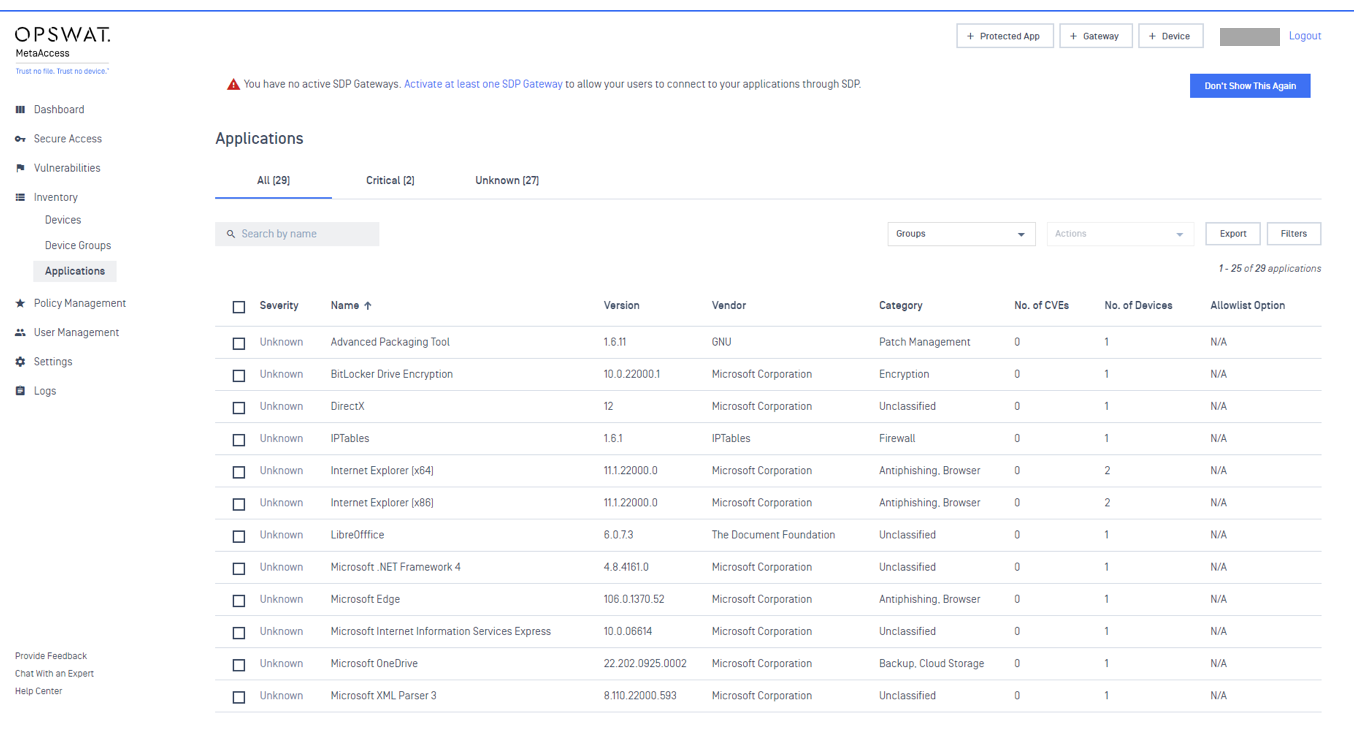Viewport: 1354px width, 732px height.
Task: Check the Microsoft OneDrive row checkbox
Action: [x=239, y=665]
